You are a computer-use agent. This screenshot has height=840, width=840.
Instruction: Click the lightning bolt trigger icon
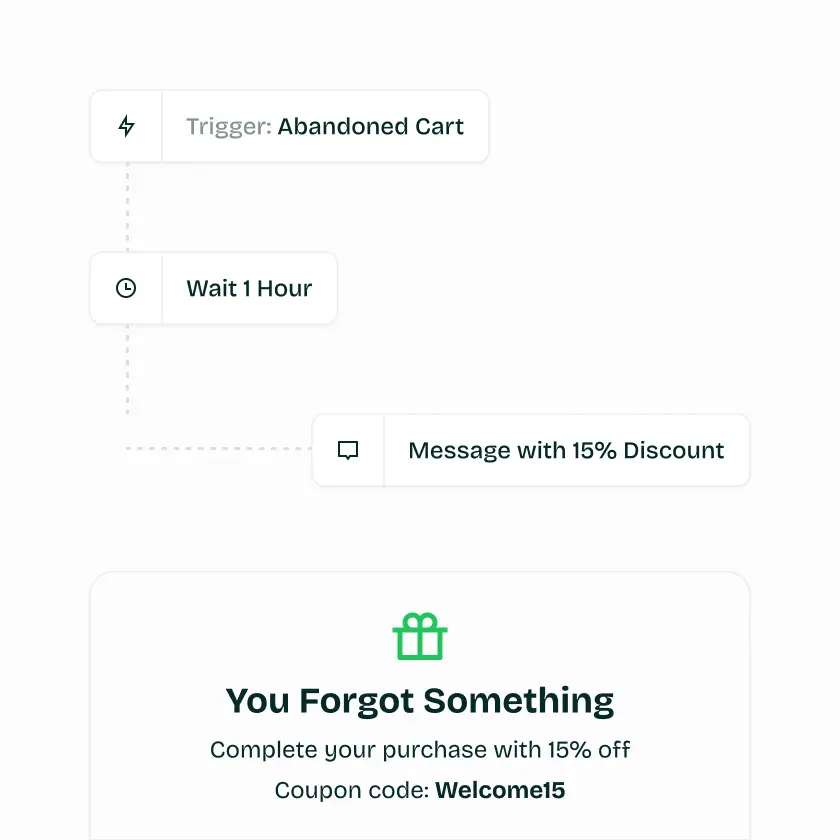tap(126, 126)
